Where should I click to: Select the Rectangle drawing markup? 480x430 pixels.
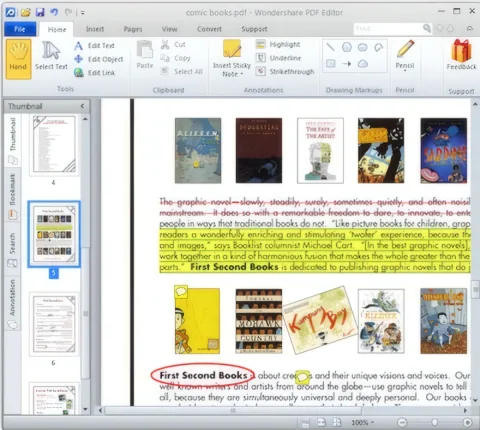(x=330, y=63)
